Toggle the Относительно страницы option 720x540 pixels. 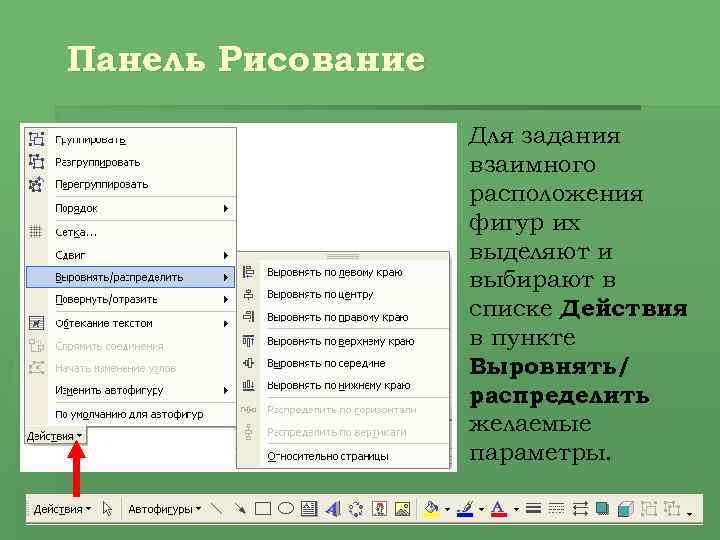[343, 456]
